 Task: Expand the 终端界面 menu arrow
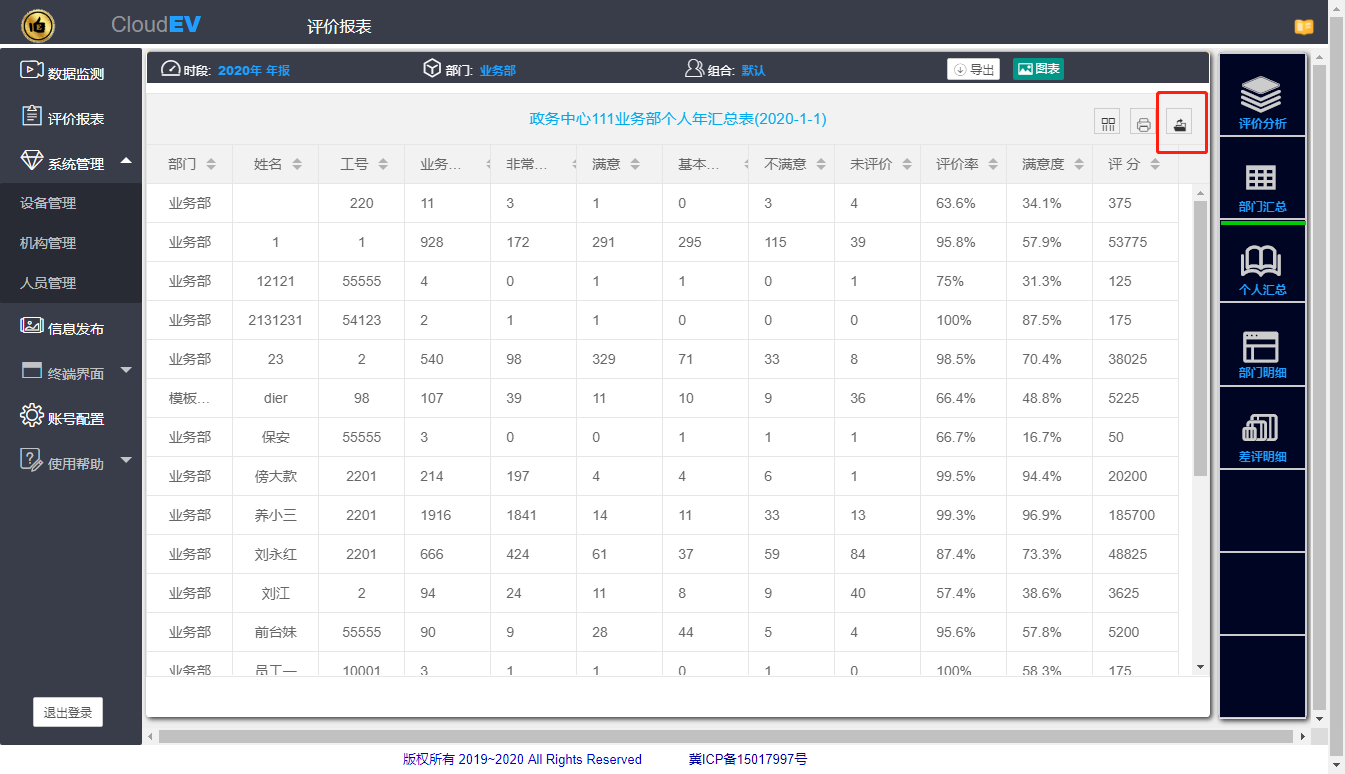(126, 371)
